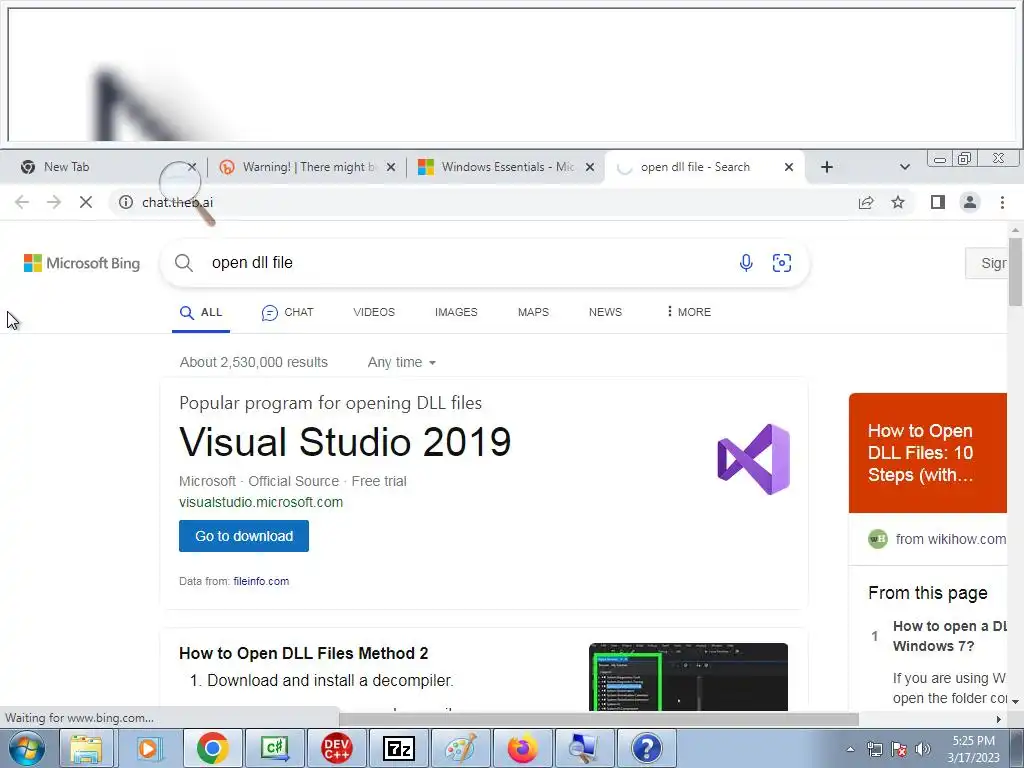Go to Microsoft Bing home logo
This screenshot has height=768, width=1024.
(x=82, y=263)
